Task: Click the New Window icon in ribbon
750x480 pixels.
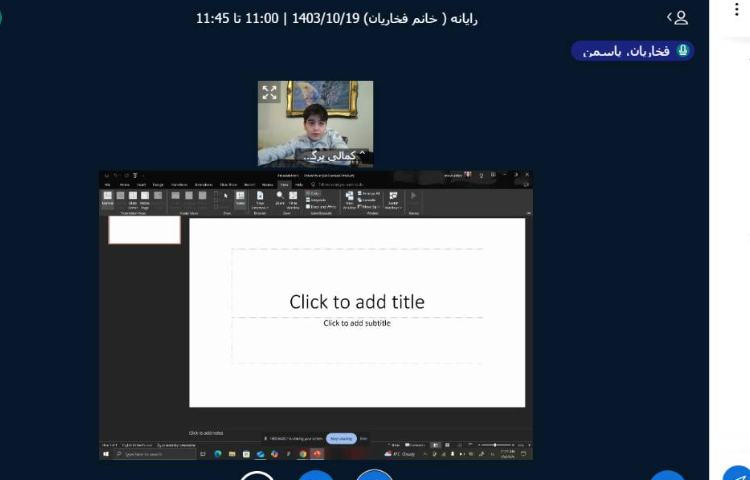Action: [x=349, y=197]
